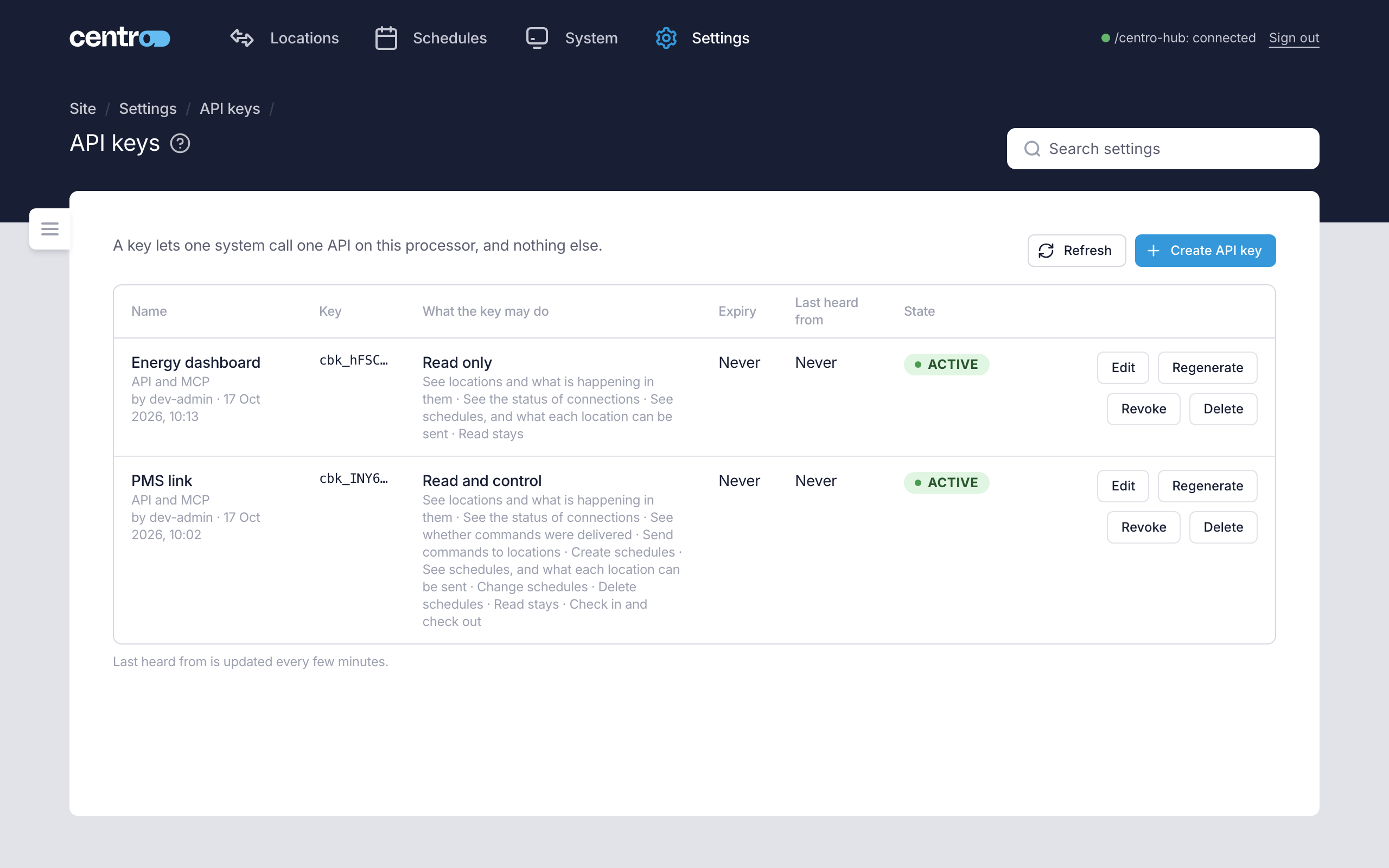Viewport: 1389px width, 868px height.
Task: Create a new API key
Action: [x=1205, y=250]
